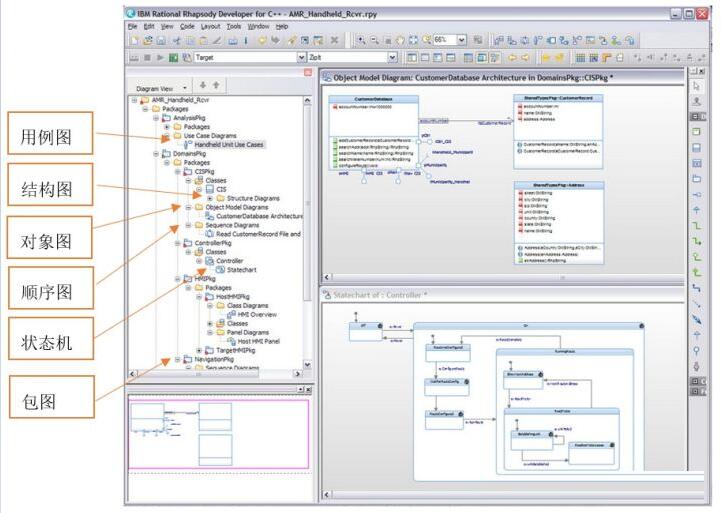Open the Window menu

pos(258,26)
